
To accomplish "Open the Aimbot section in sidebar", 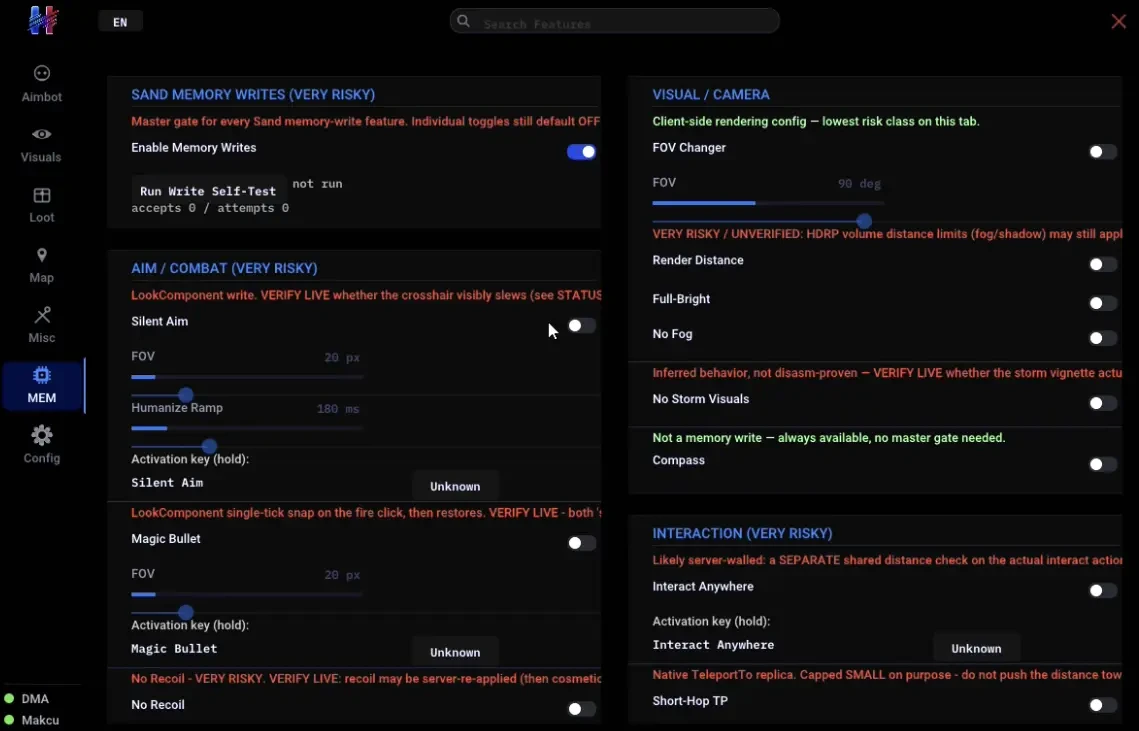I will tap(41, 84).
